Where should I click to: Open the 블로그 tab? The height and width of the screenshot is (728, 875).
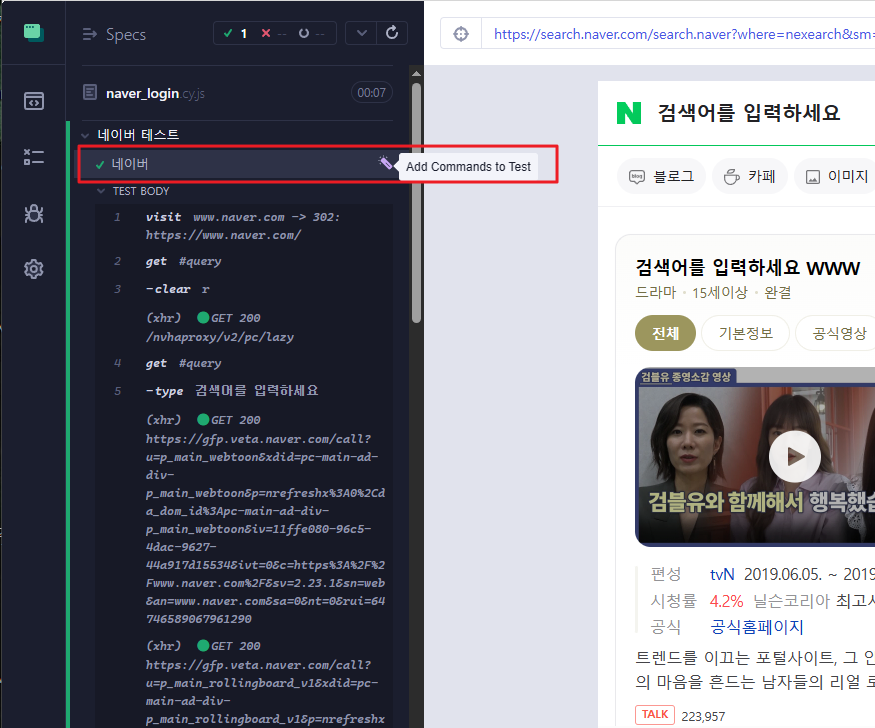click(661, 176)
